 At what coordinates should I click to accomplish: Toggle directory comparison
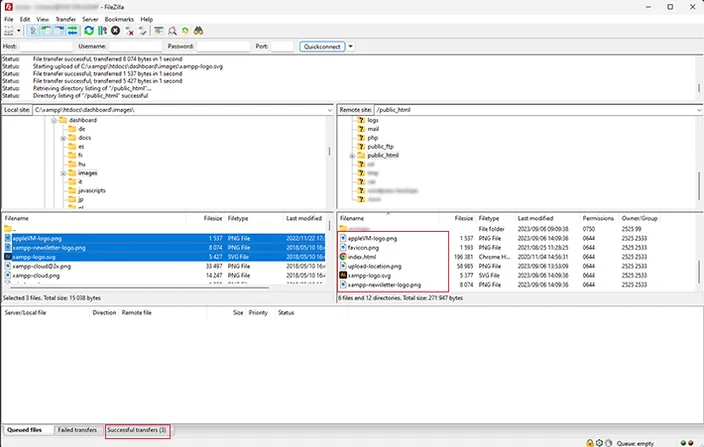(x=172, y=31)
